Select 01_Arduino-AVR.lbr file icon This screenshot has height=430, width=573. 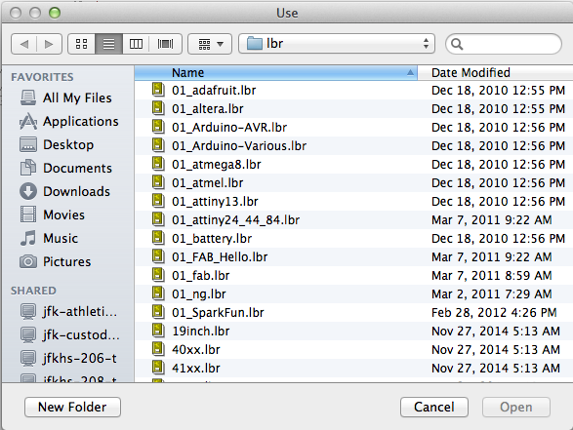pyautogui.click(x=158, y=127)
